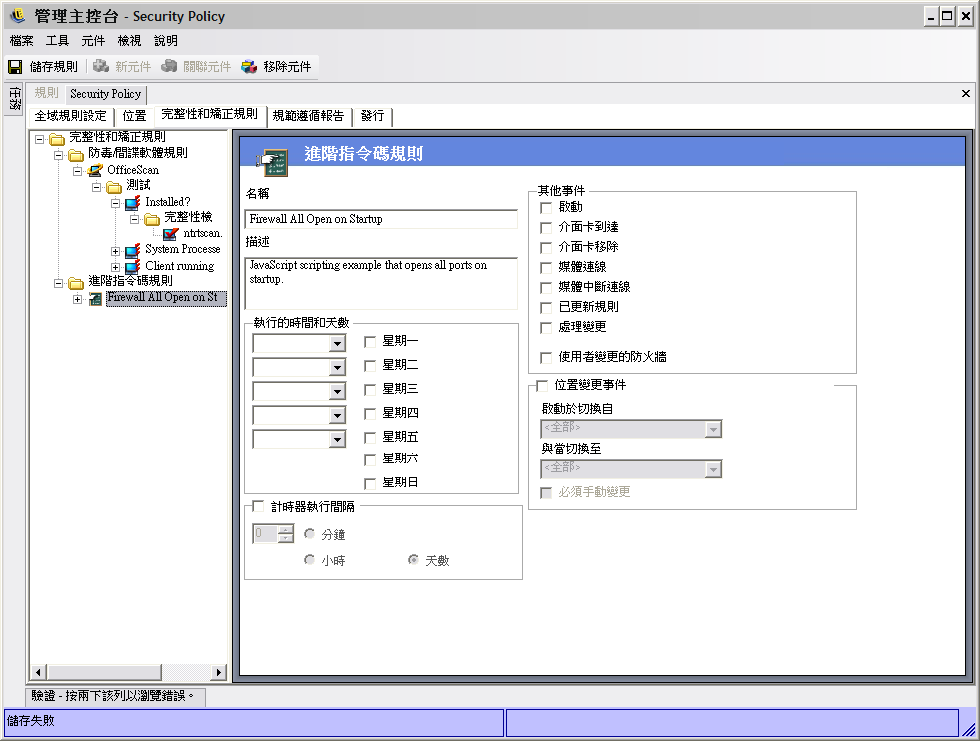Check the 星期日 checkbox
Image resolution: width=980 pixels, height=741 pixels.
point(370,483)
